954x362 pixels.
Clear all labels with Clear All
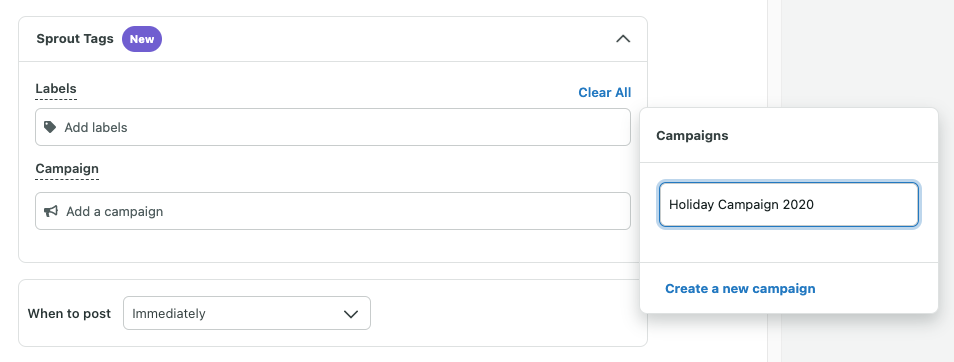(x=604, y=92)
